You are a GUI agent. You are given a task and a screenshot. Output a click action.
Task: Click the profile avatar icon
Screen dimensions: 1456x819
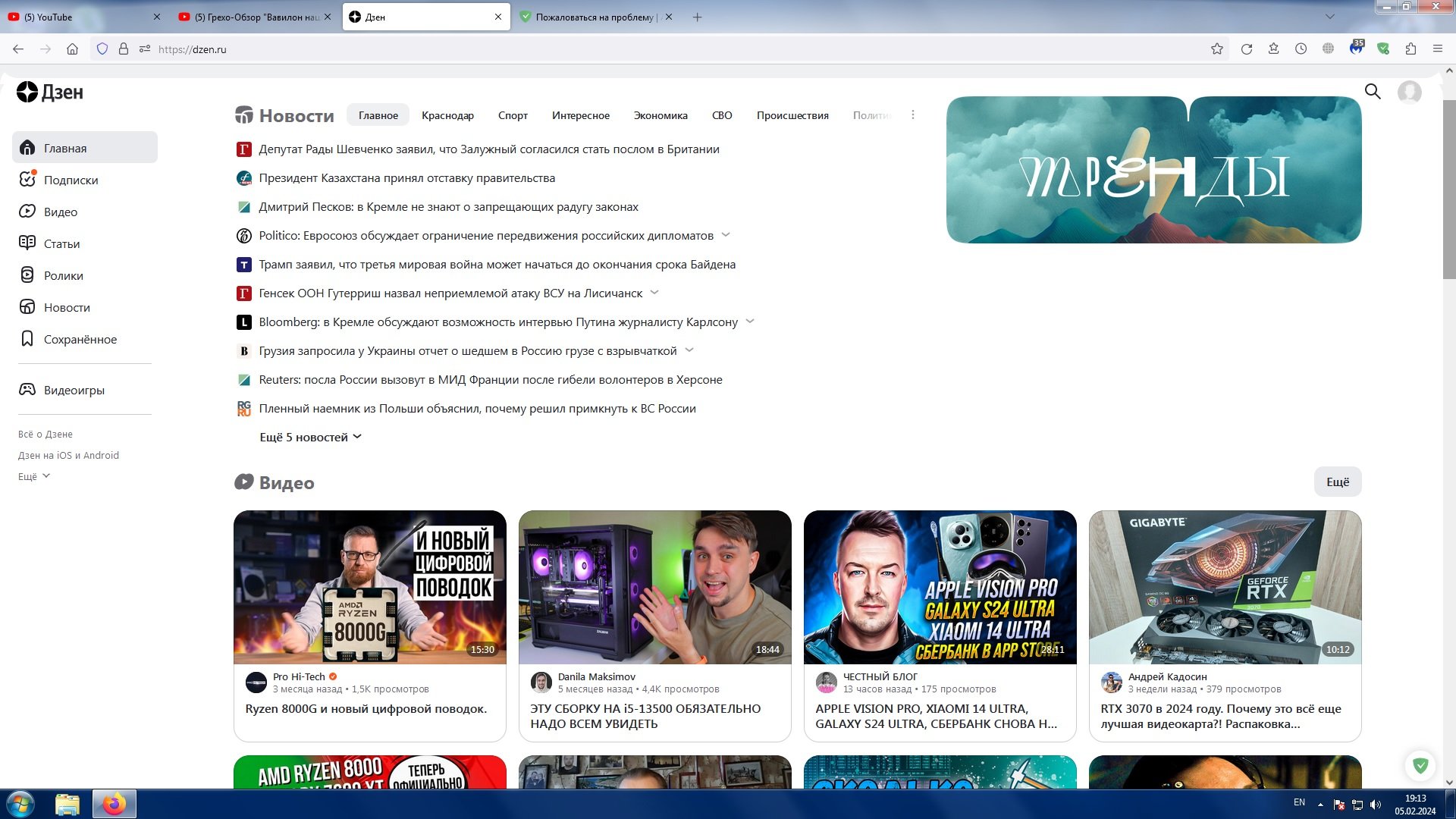click(x=1409, y=92)
